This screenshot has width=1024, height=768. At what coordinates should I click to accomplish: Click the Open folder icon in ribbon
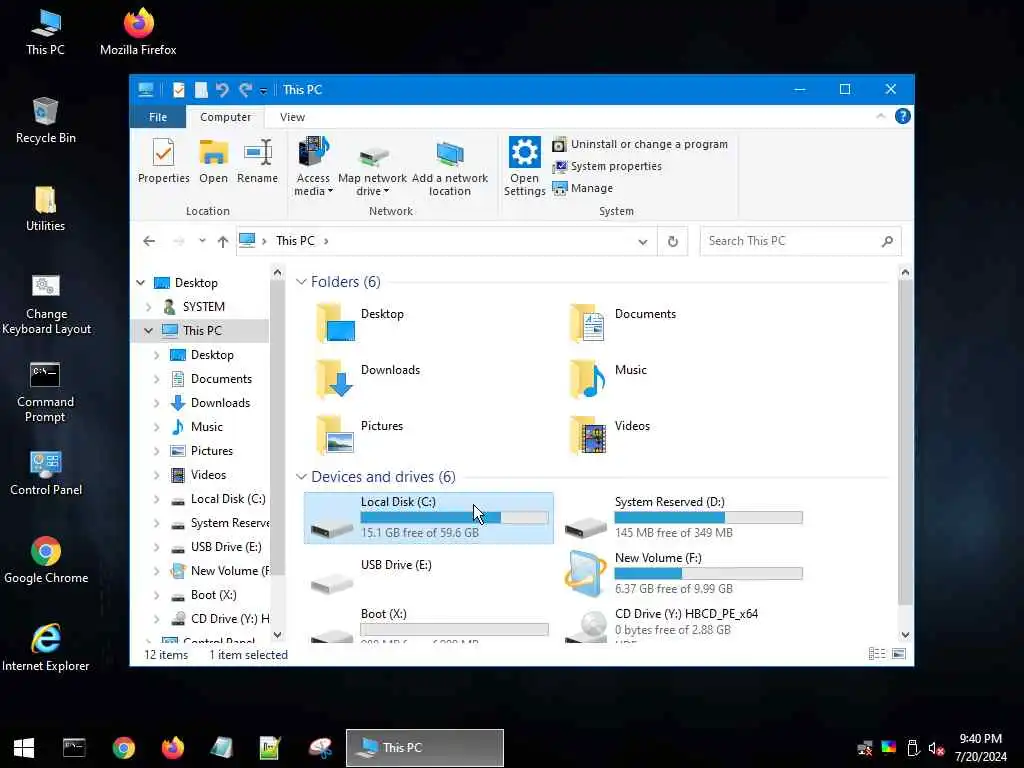coord(214,161)
